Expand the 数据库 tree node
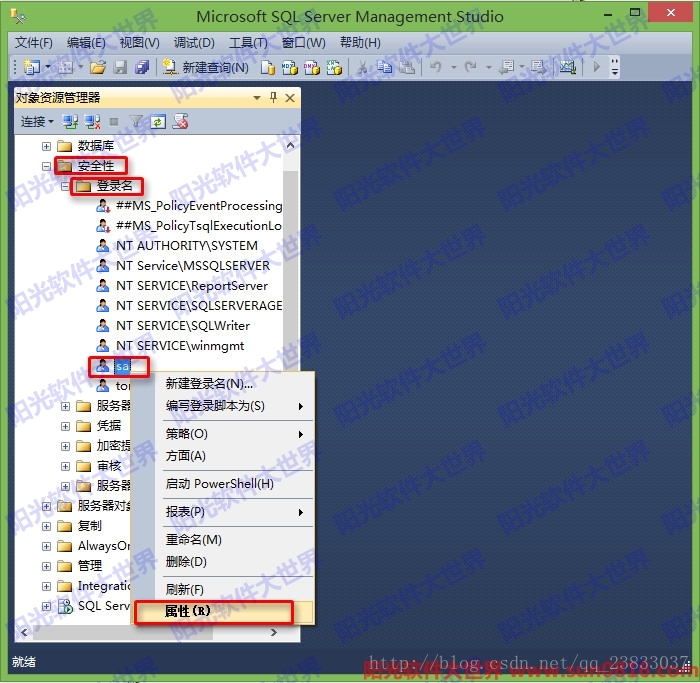This screenshot has height=683, width=700. pos(46,146)
